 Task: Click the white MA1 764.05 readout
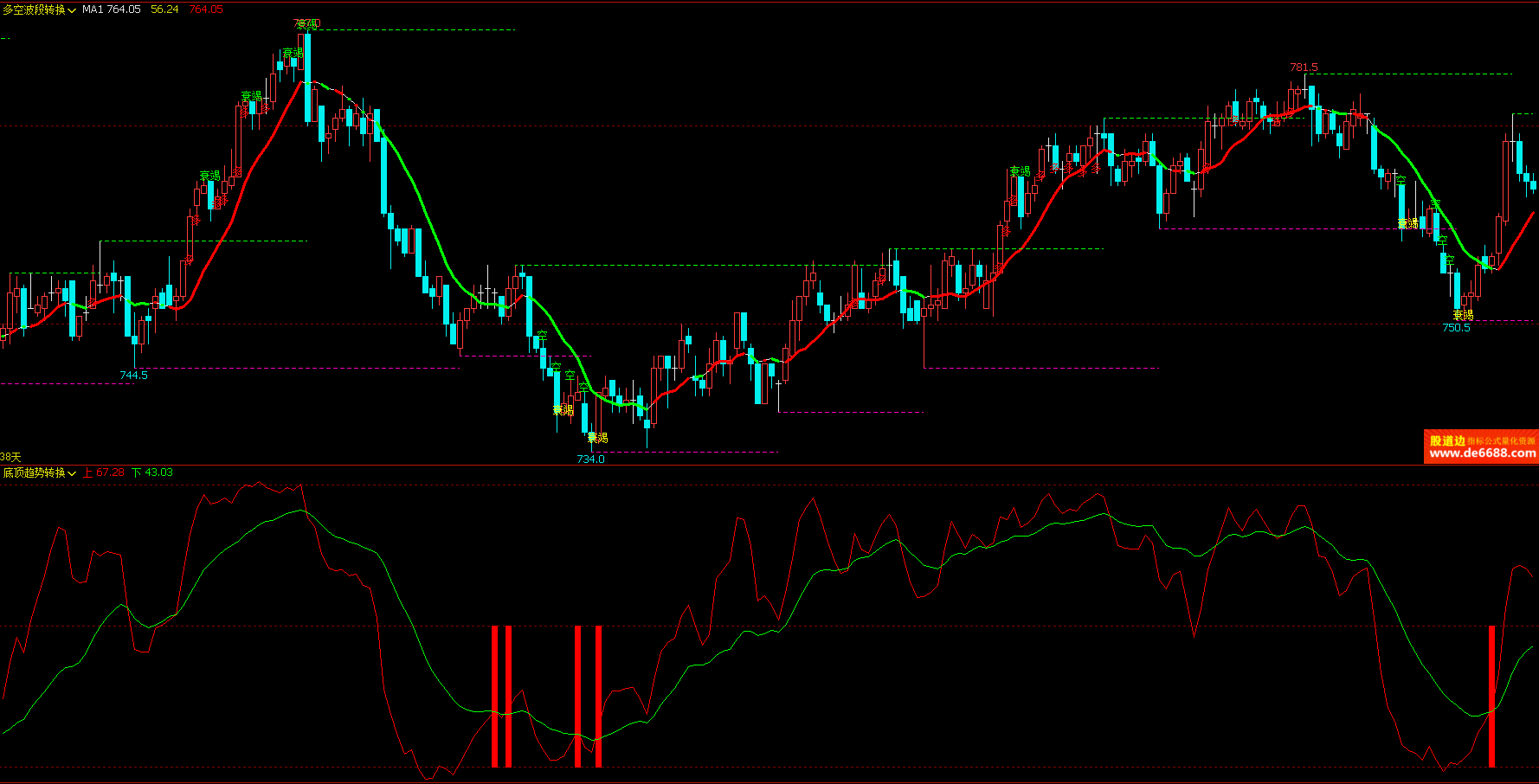(111, 10)
